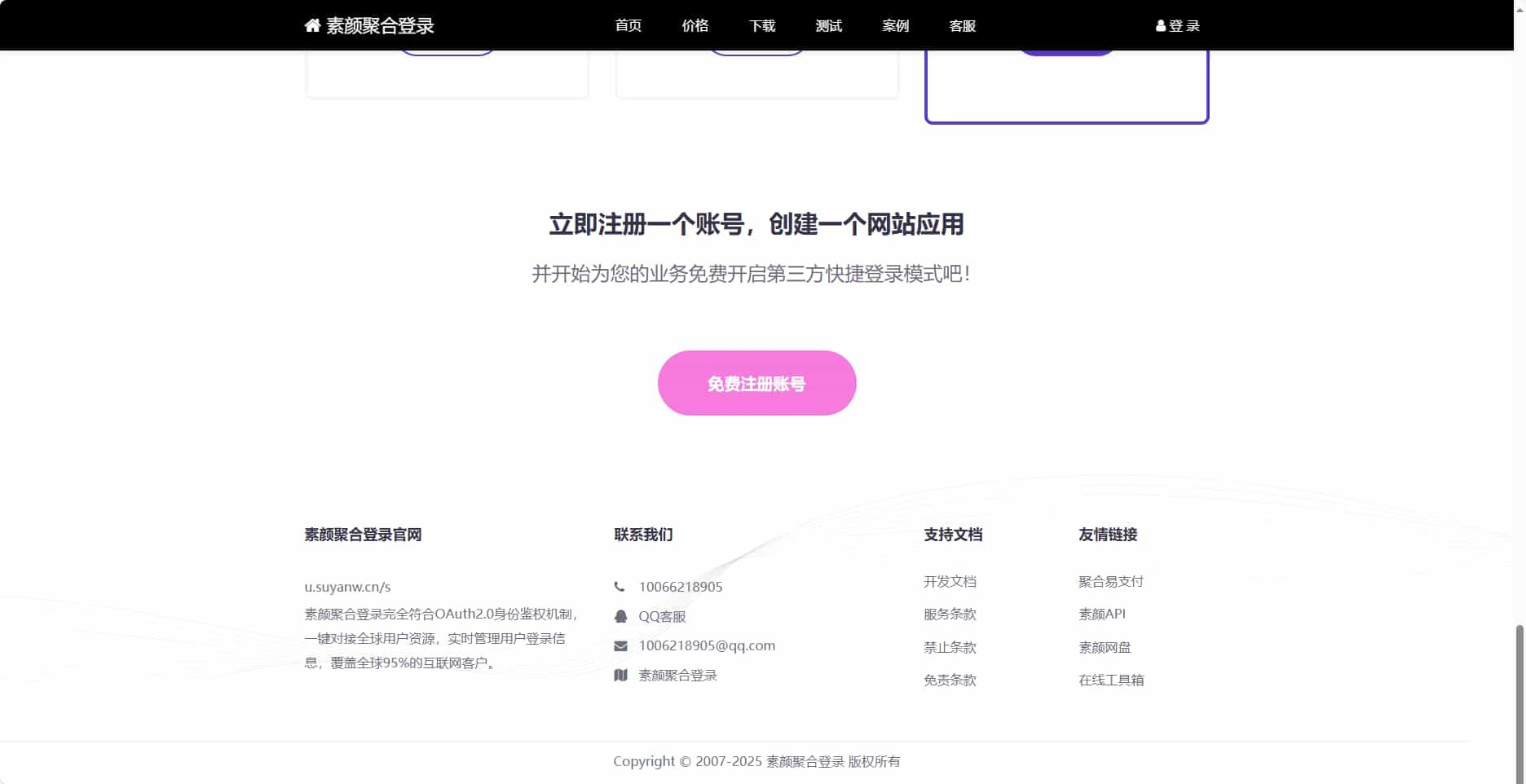
Task: Click the home icon beside 素颜聚合登录 logo
Action: pyautogui.click(x=312, y=26)
